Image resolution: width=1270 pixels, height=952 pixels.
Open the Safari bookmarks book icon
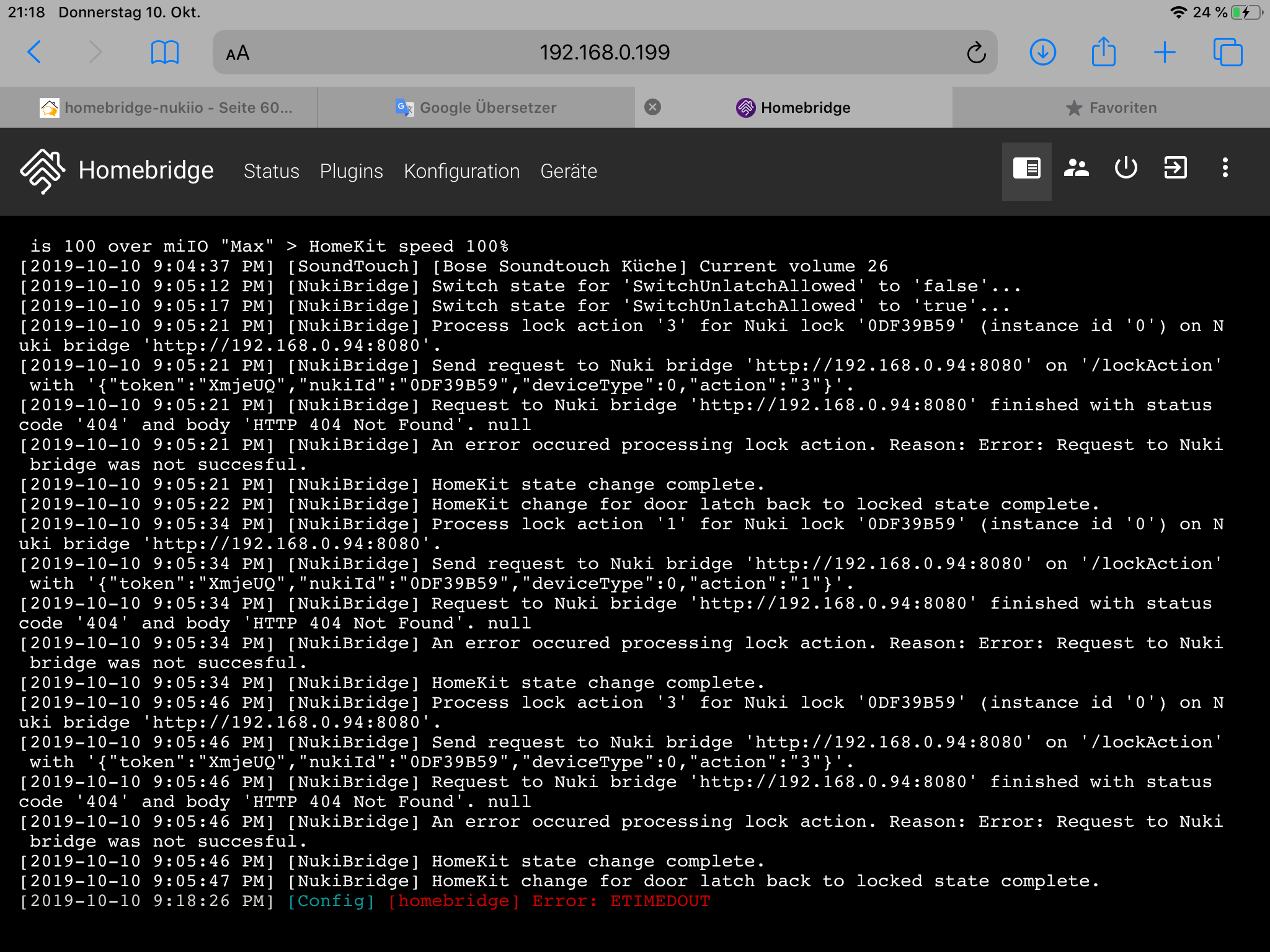click(165, 53)
